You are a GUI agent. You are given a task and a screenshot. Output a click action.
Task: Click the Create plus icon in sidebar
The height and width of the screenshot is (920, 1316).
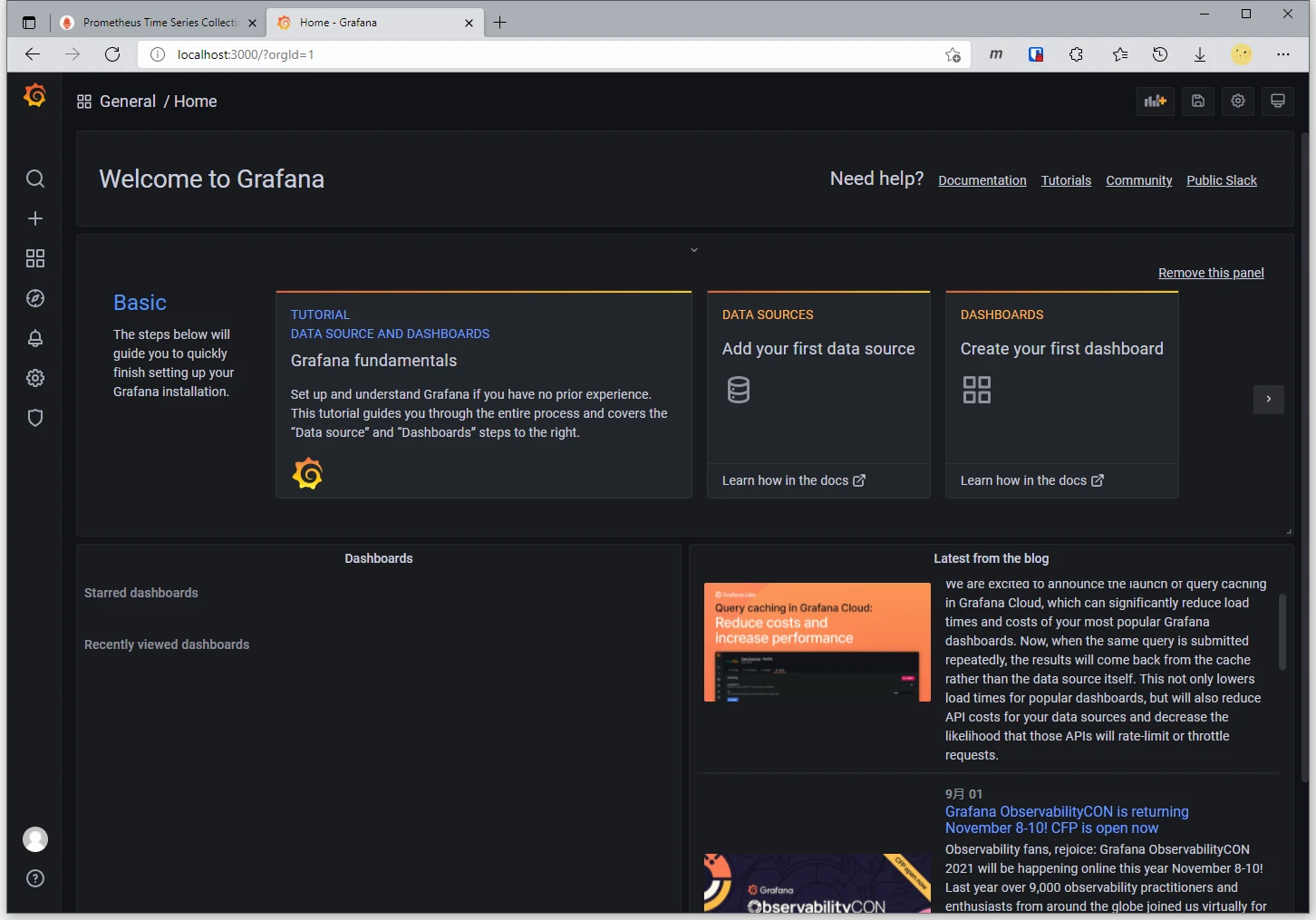[x=35, y=218]
